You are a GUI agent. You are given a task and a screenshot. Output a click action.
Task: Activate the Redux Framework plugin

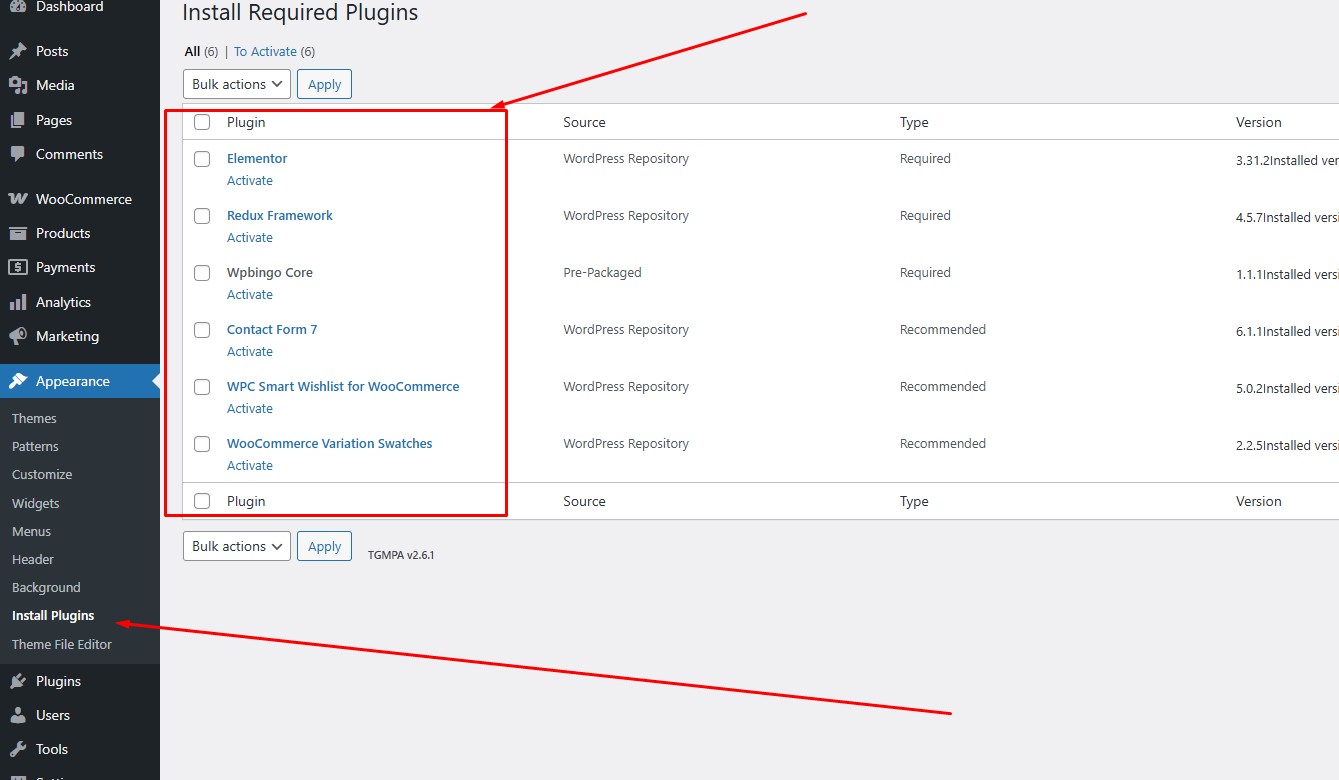[250, 238]
